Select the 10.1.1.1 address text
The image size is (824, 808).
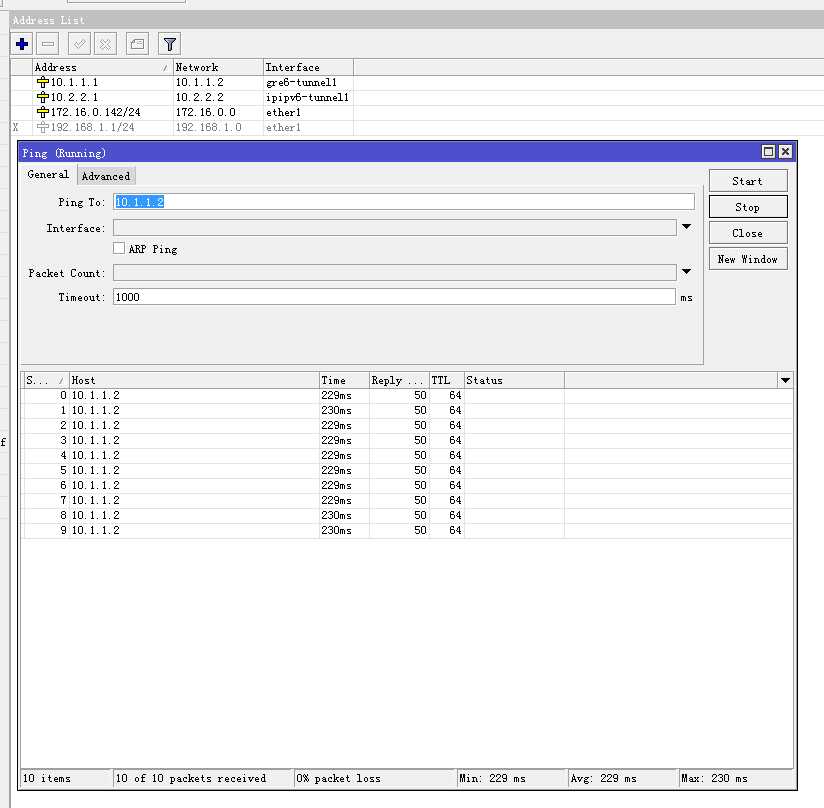pyautogui.click(x=74, y=82)
